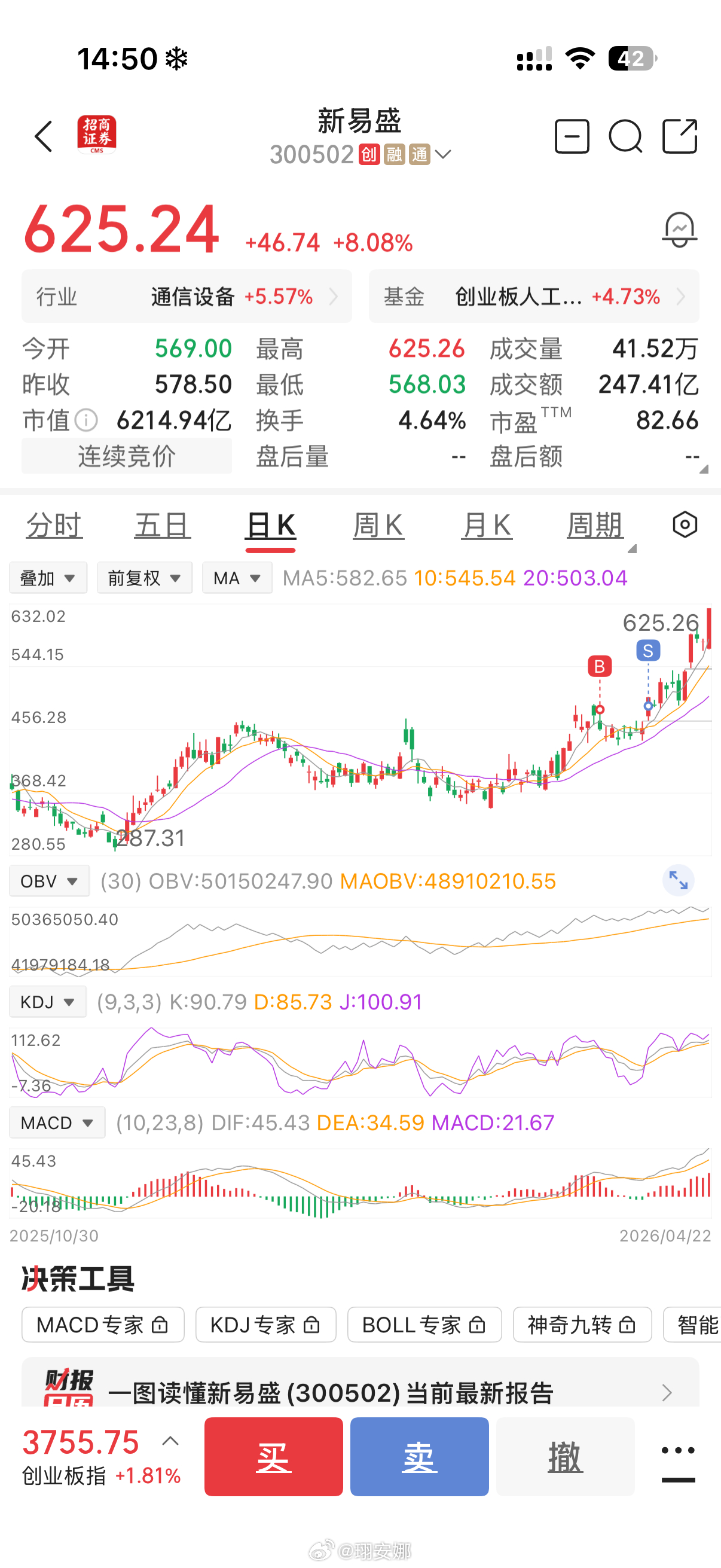Open the minus-box watchlist icon

(x=572, y=136)
